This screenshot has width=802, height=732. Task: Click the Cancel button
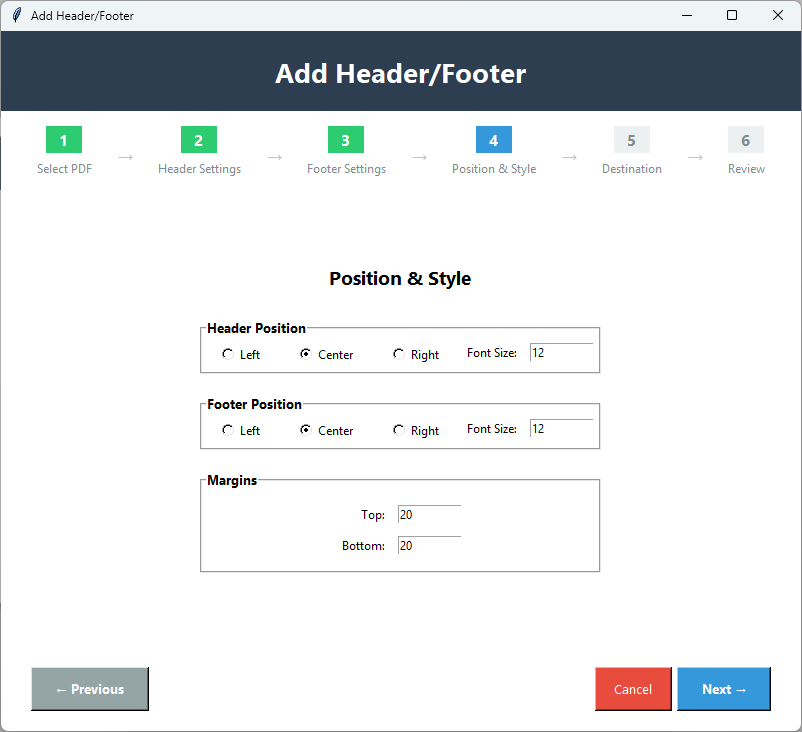tap(633, 689)
